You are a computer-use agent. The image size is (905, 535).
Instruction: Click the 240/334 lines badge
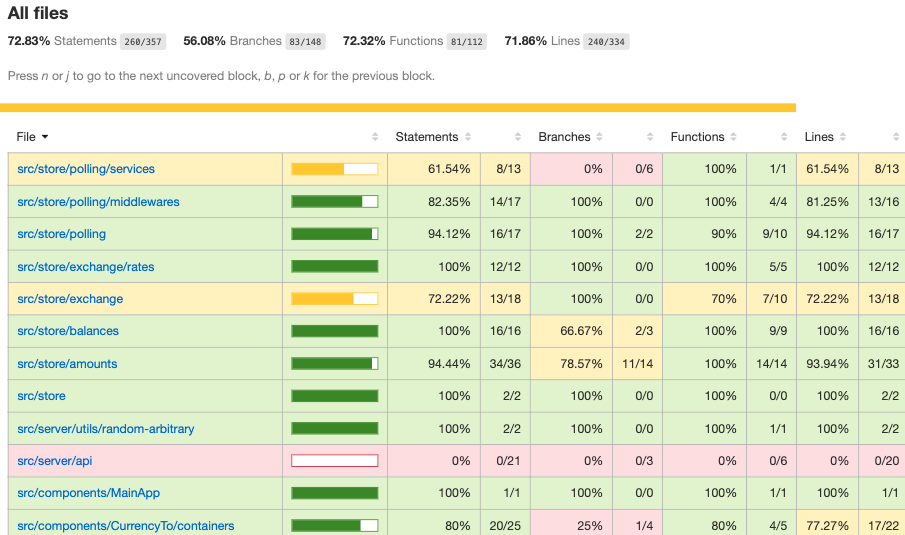click(x=606, y=42)
